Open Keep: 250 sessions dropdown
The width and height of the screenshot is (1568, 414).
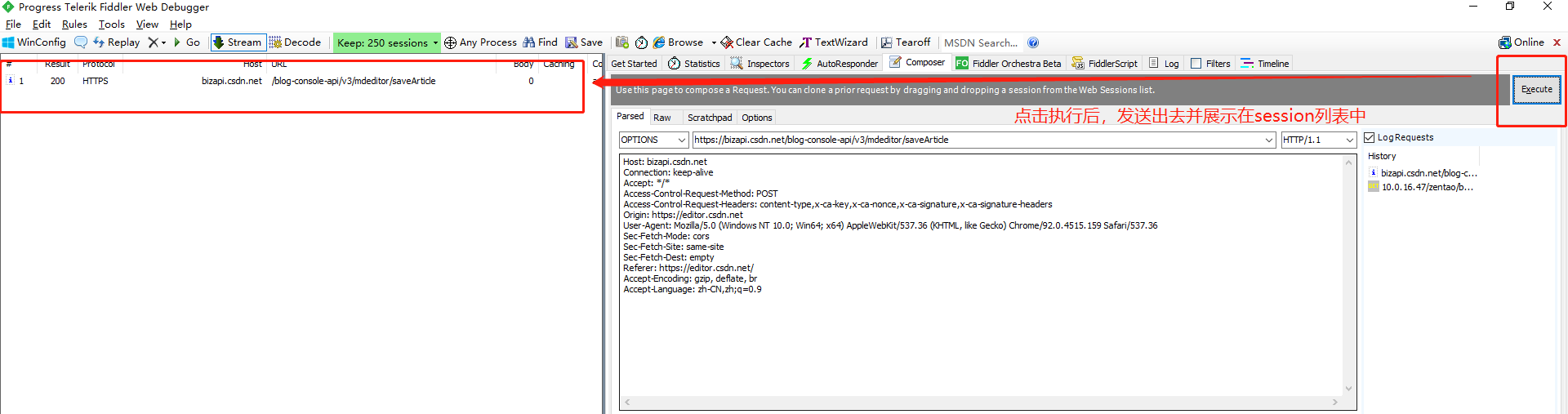pyautogui.click(x=387, y=42)
